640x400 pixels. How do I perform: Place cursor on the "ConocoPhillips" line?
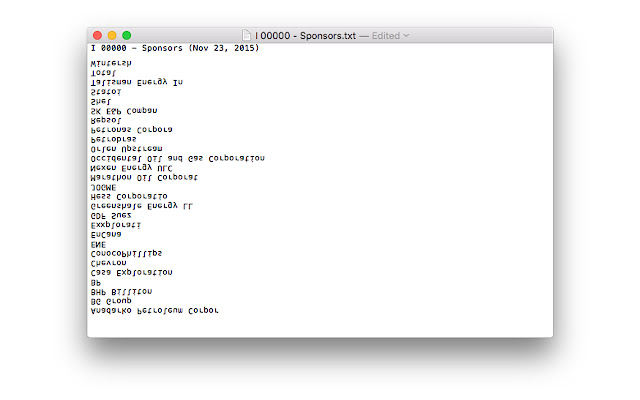126,253
